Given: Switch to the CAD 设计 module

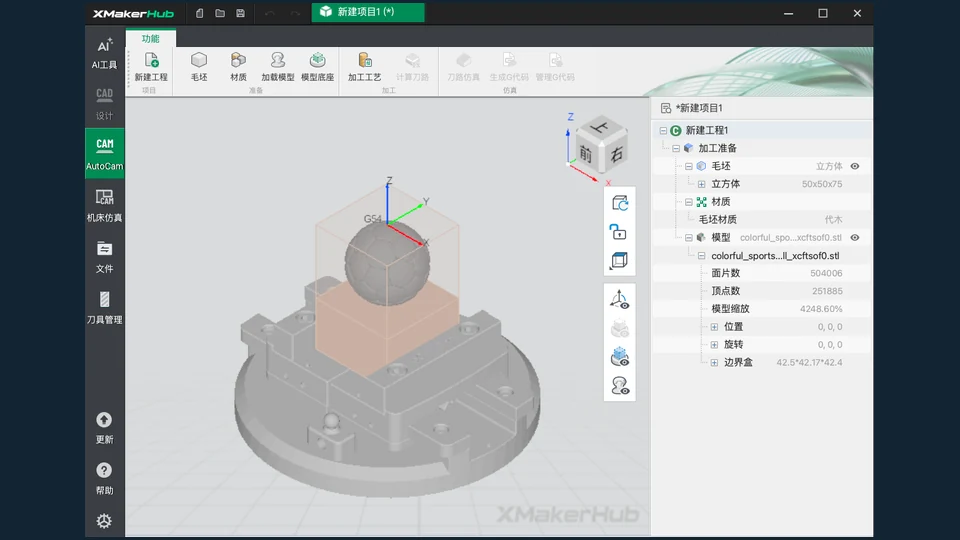Looking at the screenshot, I should [104, 103].
